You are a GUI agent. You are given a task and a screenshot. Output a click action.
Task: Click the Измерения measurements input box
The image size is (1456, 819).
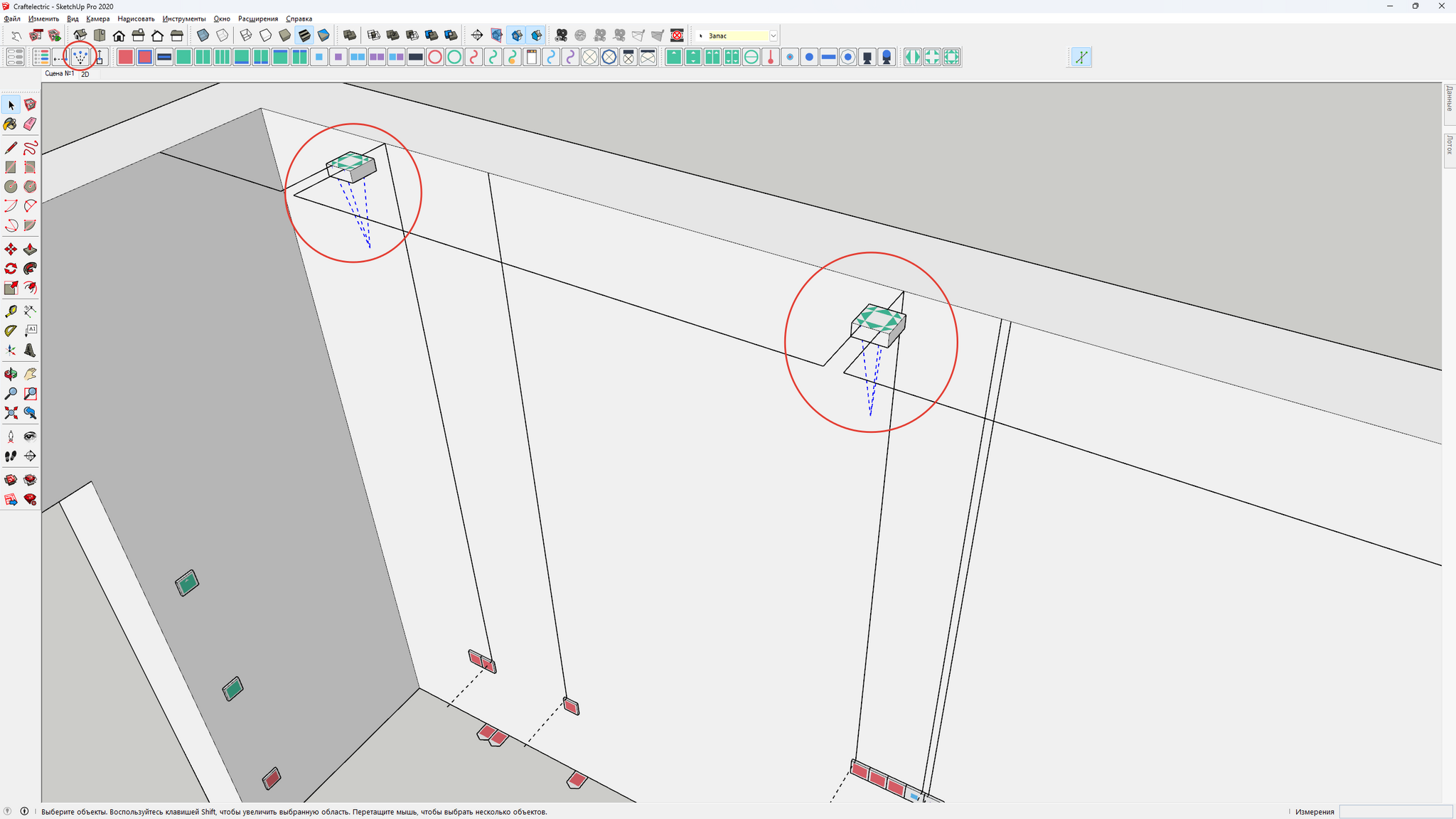(x=1395, y=811)
